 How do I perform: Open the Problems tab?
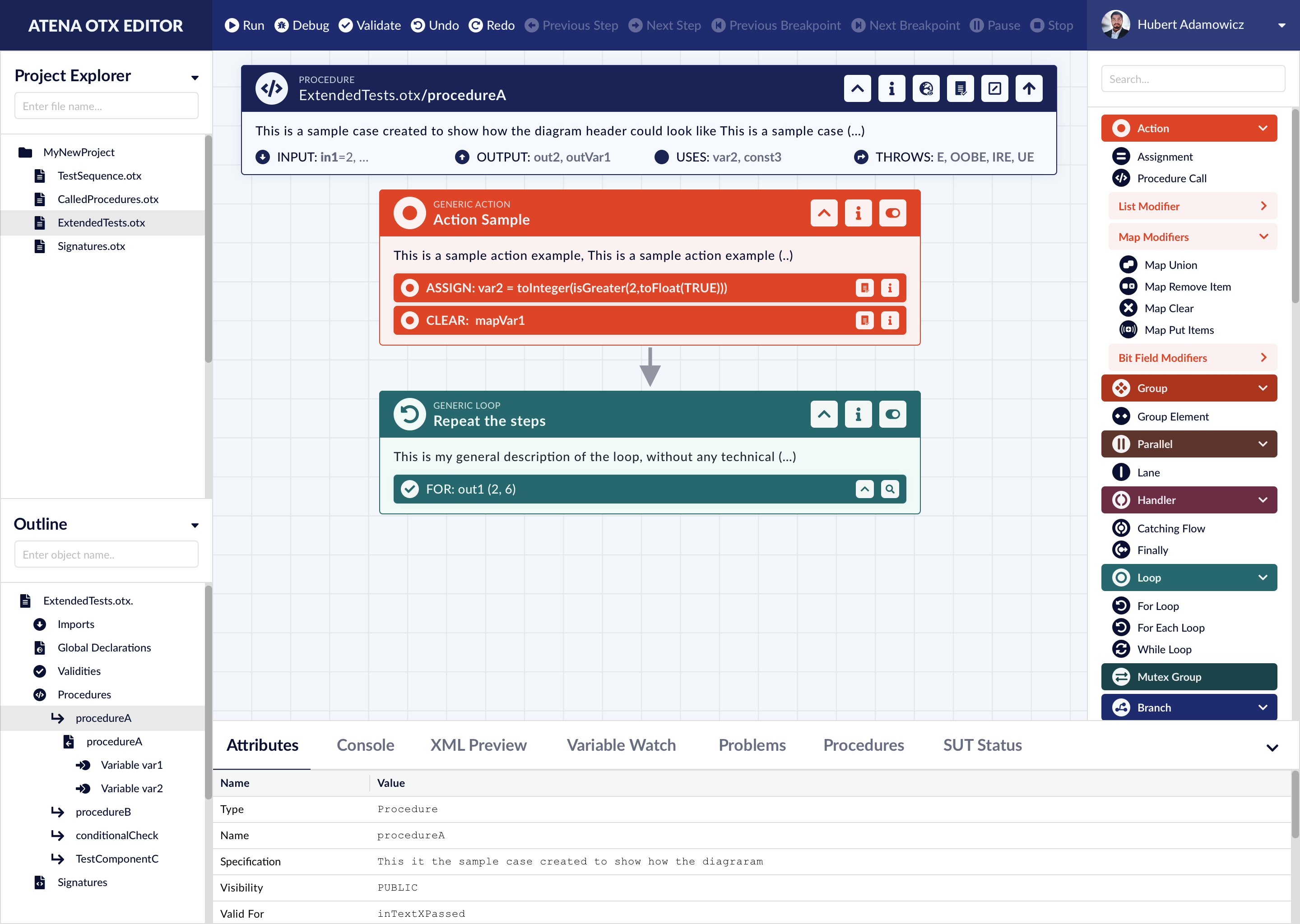[752, 745]
